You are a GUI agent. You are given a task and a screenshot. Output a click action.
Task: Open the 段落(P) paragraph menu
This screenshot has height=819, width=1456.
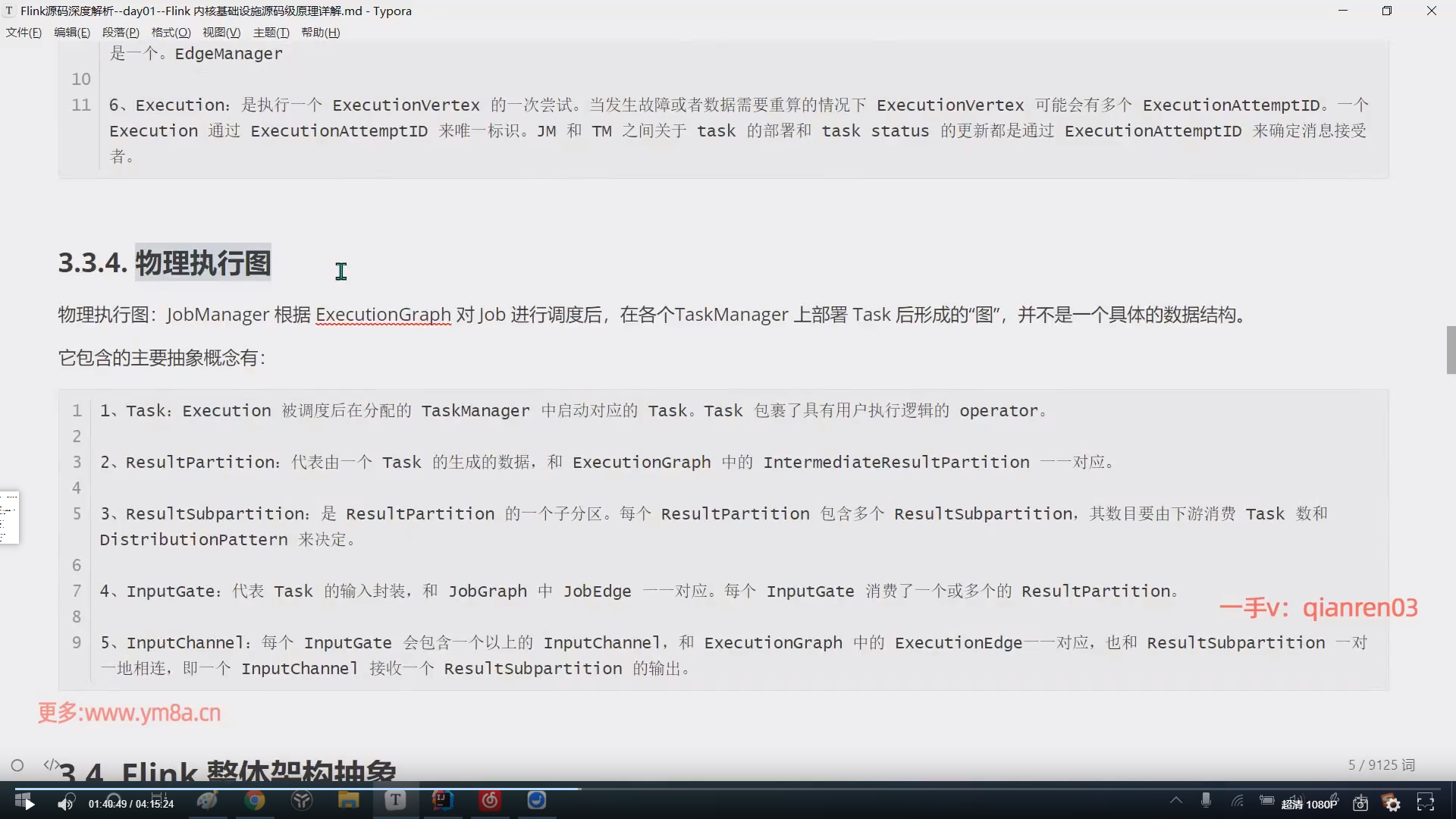(121, 33)
